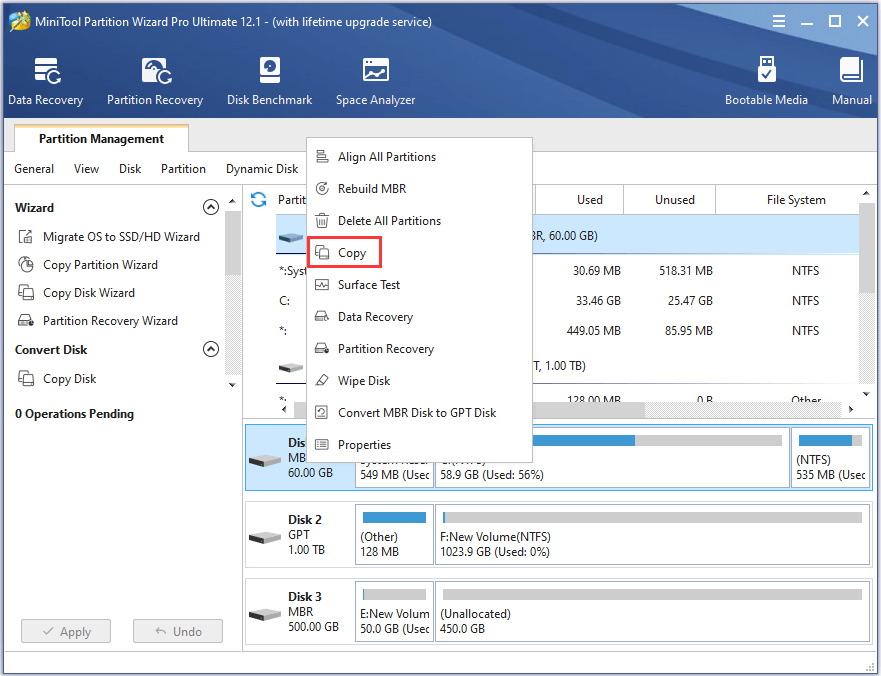
Task: Select the F:New Volume partition on Disk 2
Action: [x=652, y=534]
